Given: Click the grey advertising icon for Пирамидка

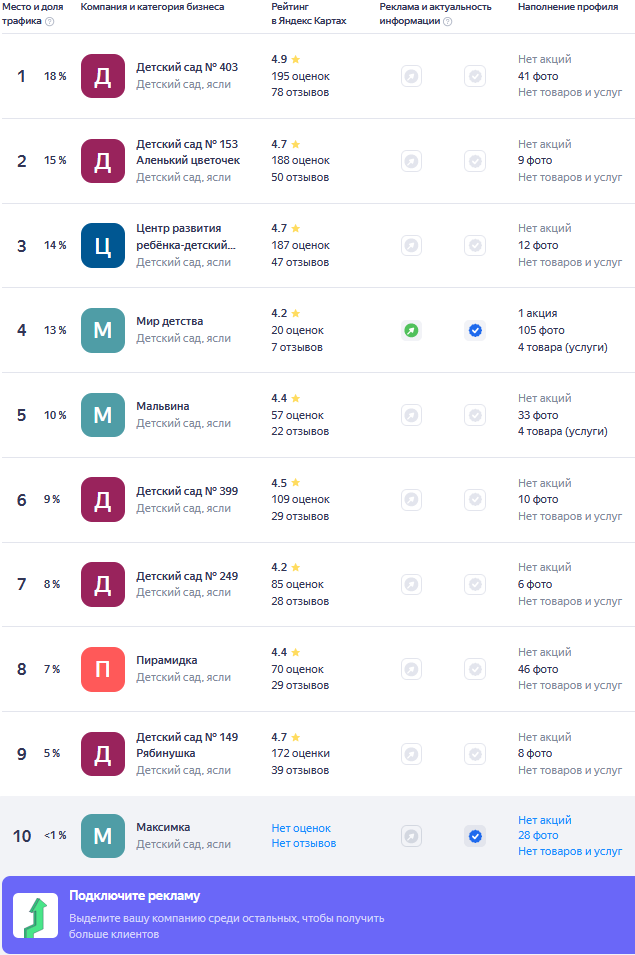Looking at the screenshot, I should (x=411, y=669).
